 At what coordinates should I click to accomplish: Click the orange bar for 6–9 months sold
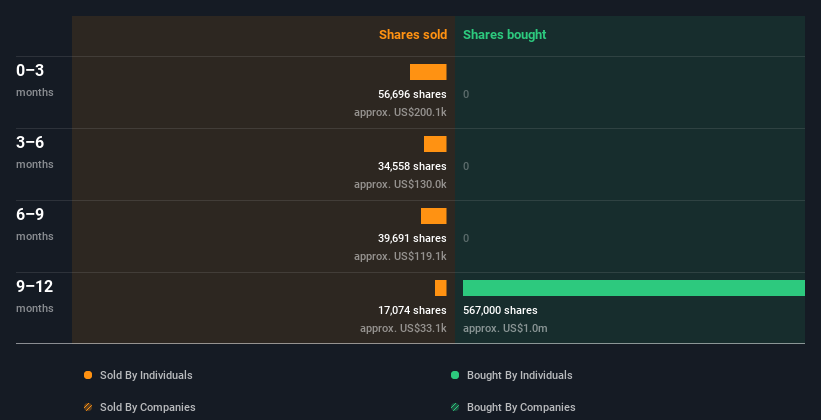[434, 216]
